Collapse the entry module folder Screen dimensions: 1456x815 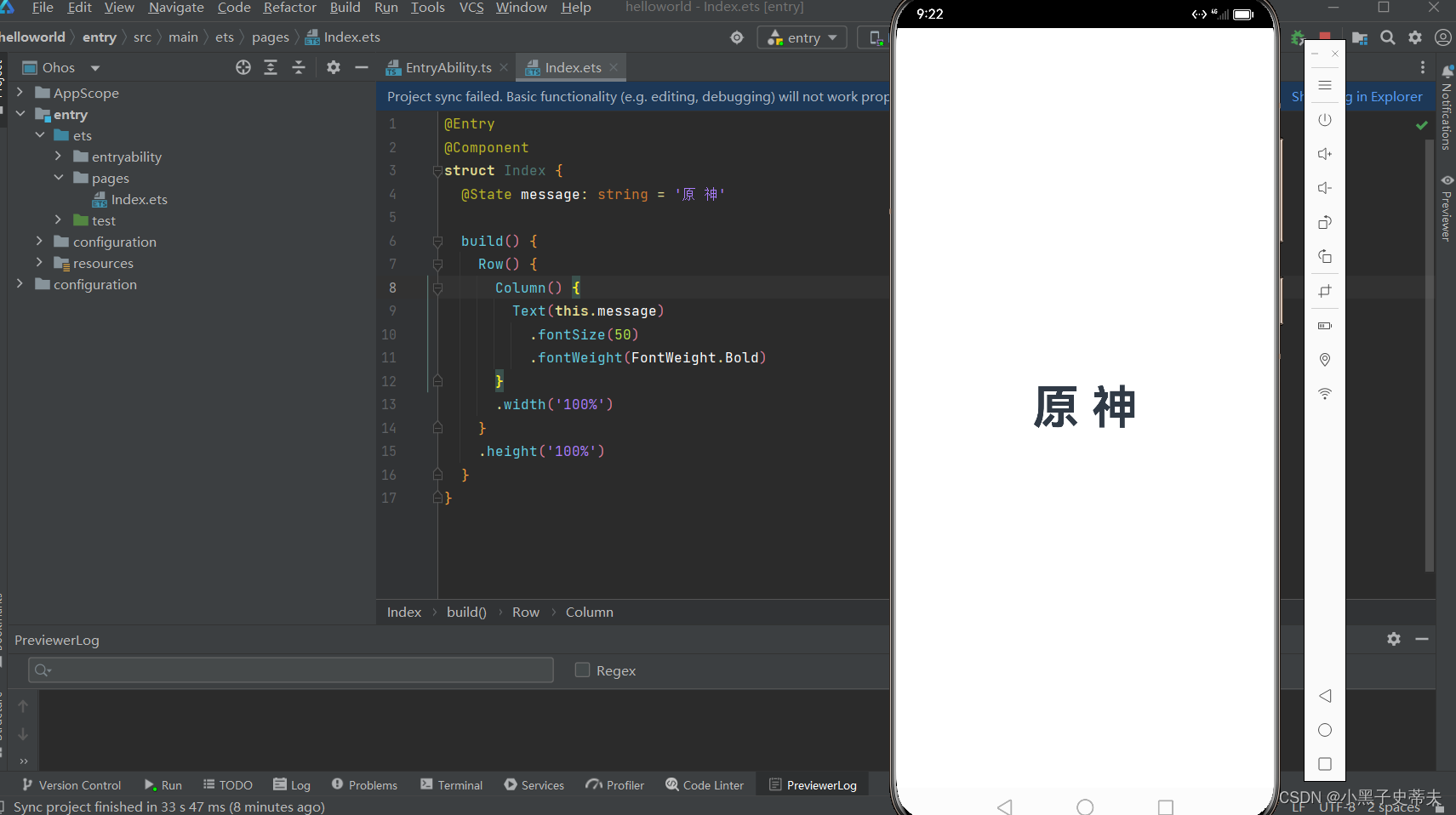pyautogui.click(x=20, y=113)
